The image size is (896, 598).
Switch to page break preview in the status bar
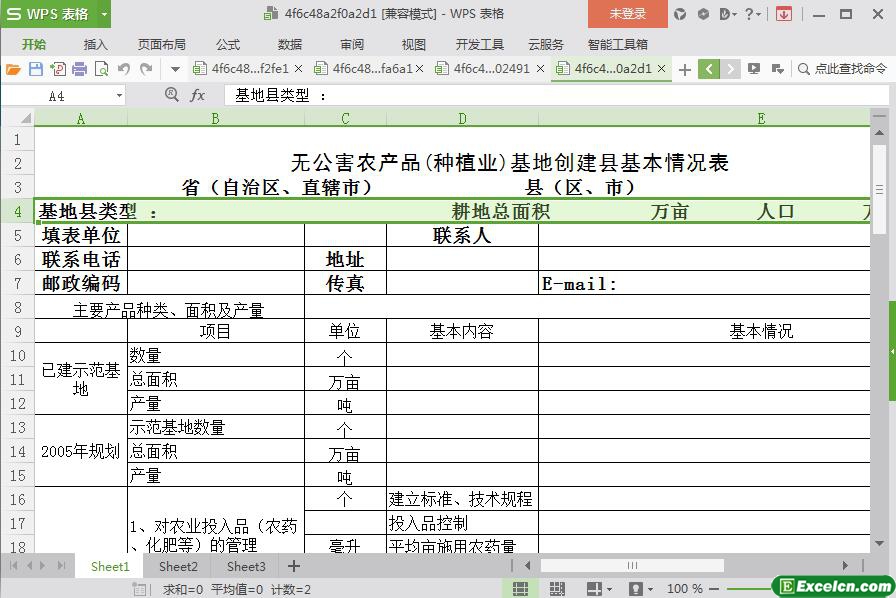(557, 589)
